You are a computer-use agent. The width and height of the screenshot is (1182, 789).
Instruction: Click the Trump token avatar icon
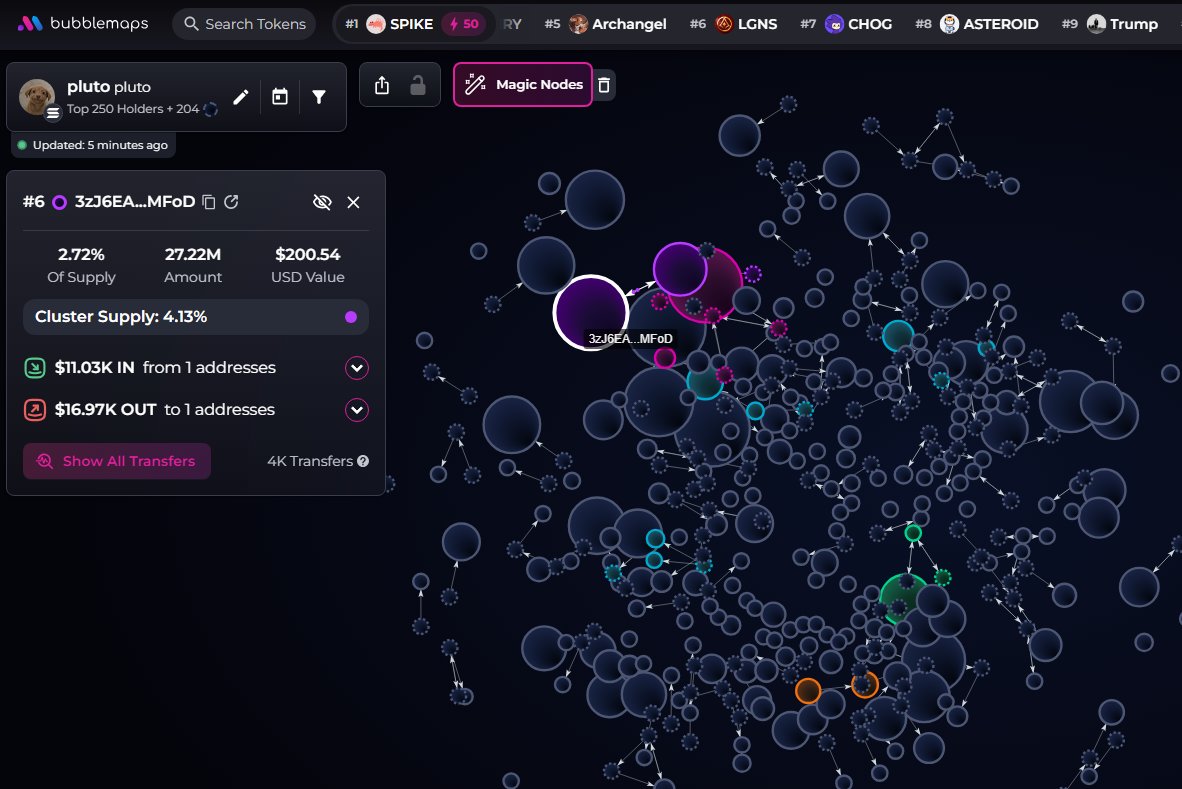(x=1097, y=24)
